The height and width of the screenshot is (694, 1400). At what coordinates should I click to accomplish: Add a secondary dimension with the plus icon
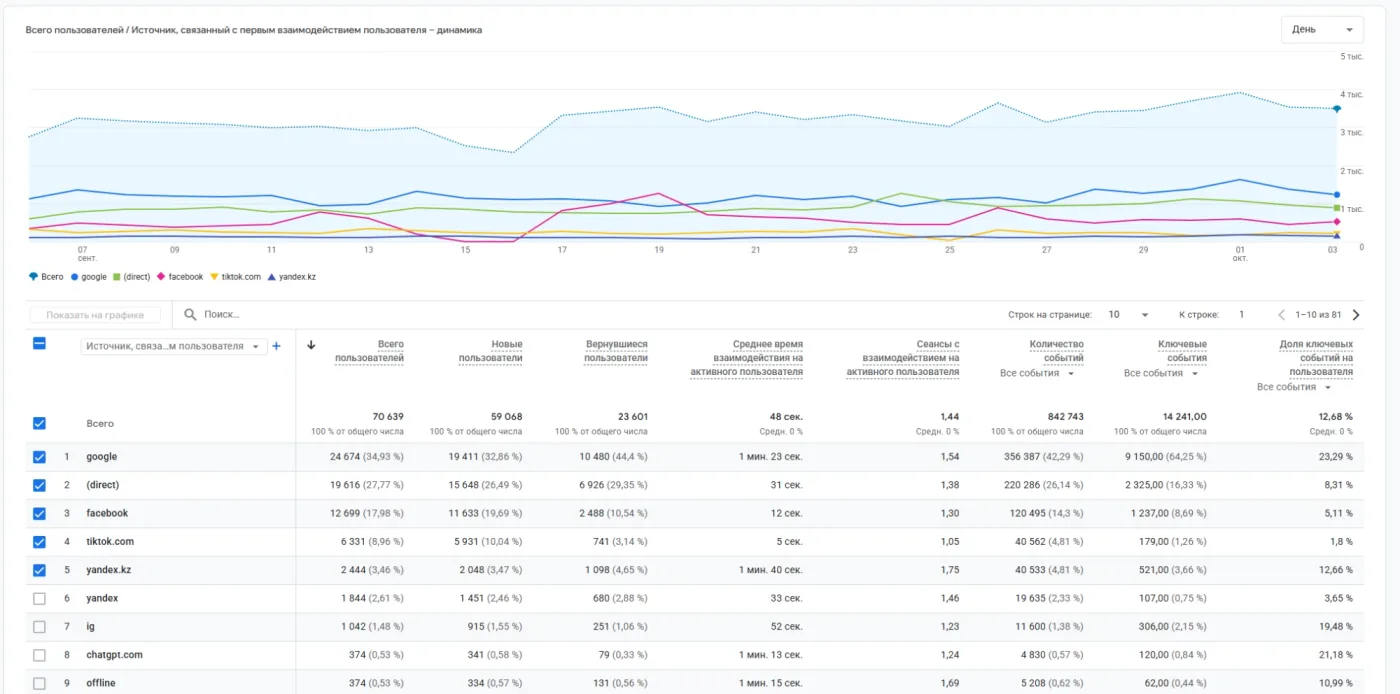(x=277, y=346)
